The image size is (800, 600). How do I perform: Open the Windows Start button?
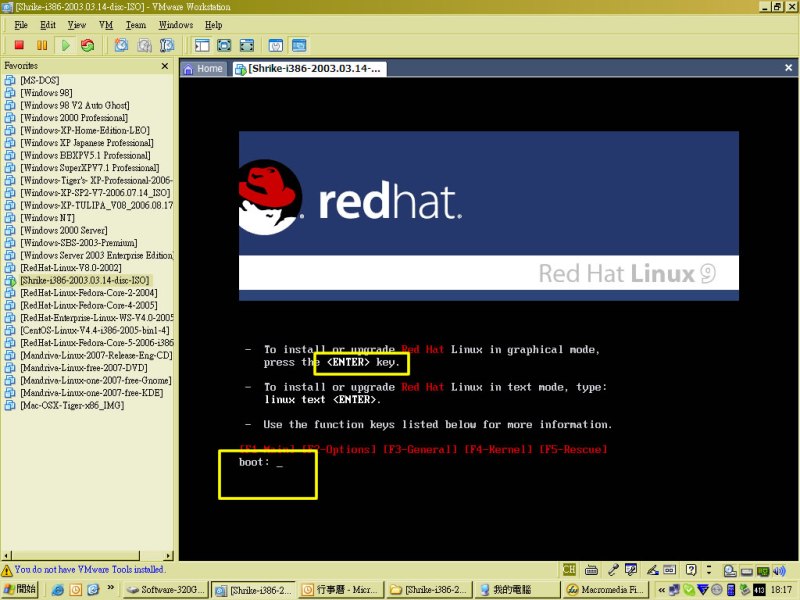point(19,589)
